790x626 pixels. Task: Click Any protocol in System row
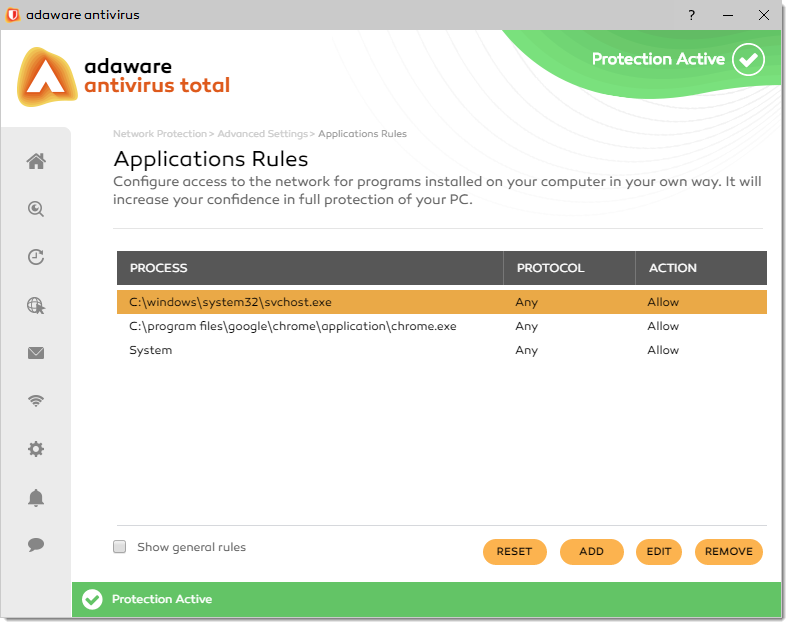tap(526, 350)
